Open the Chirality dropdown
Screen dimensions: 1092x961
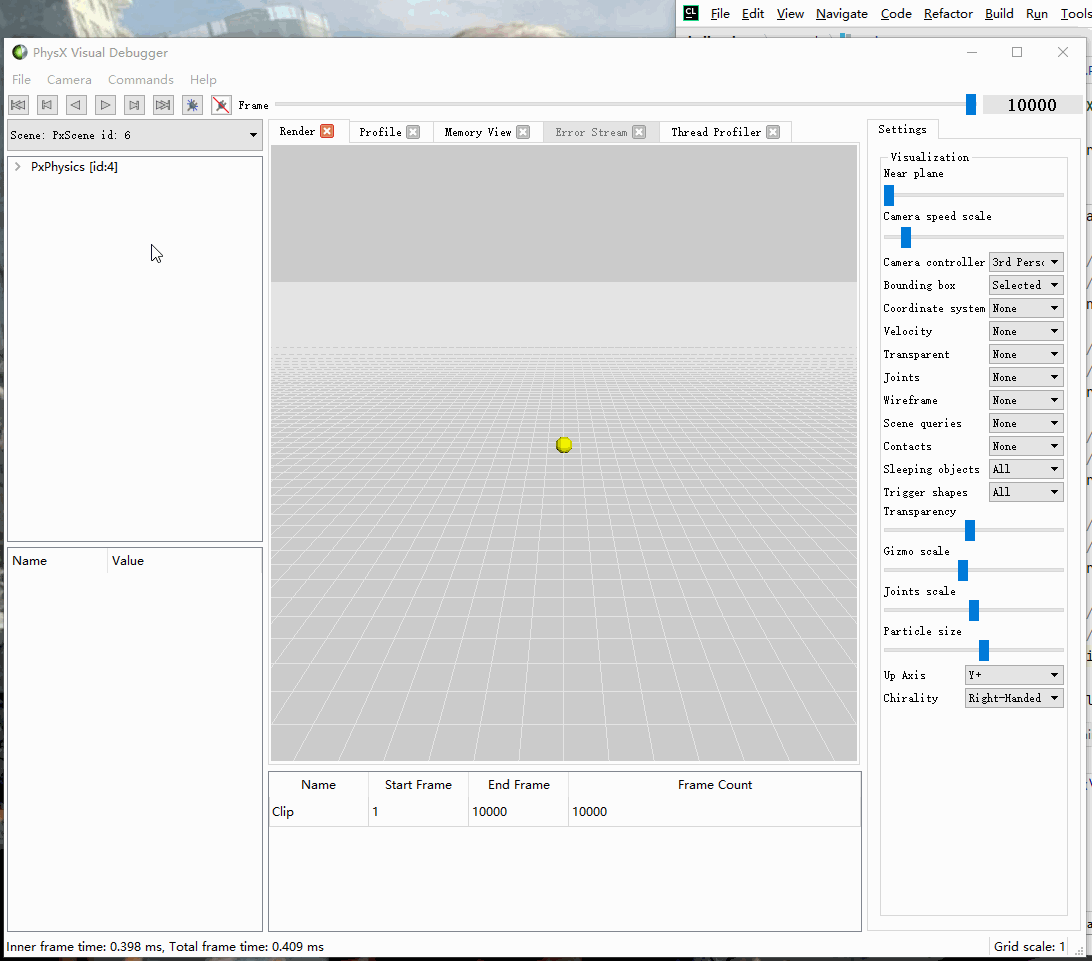1014,698
